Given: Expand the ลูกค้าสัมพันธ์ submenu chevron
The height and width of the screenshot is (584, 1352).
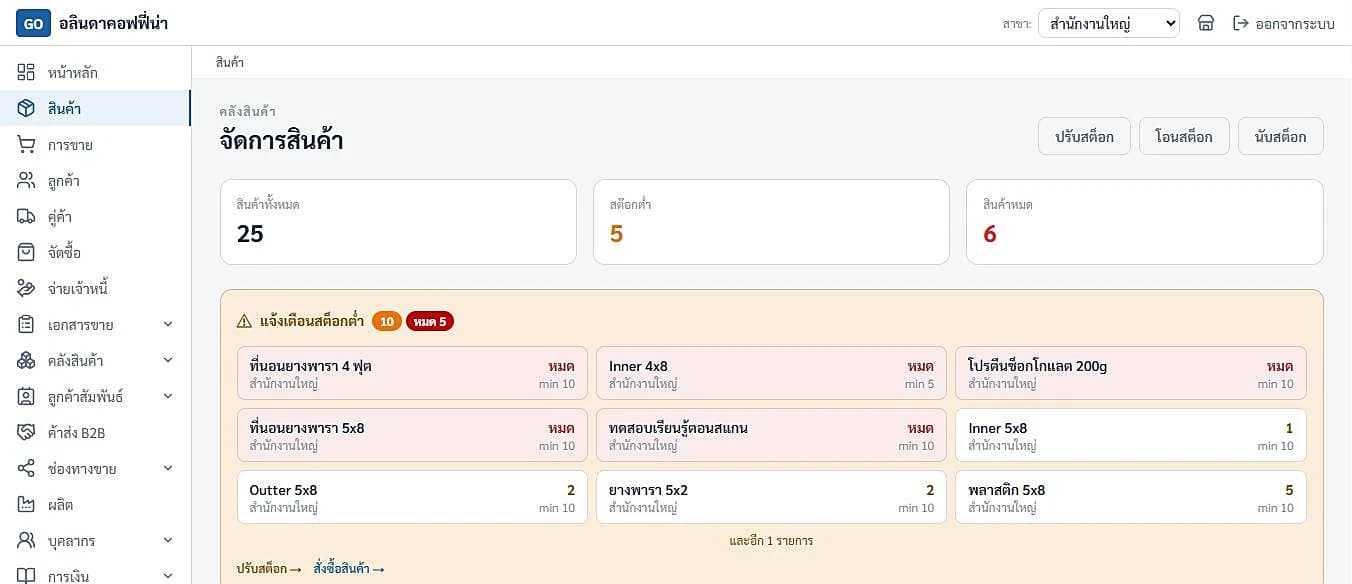Looking at the screenshot, I should pyautogui.click(x=168, y=397).
